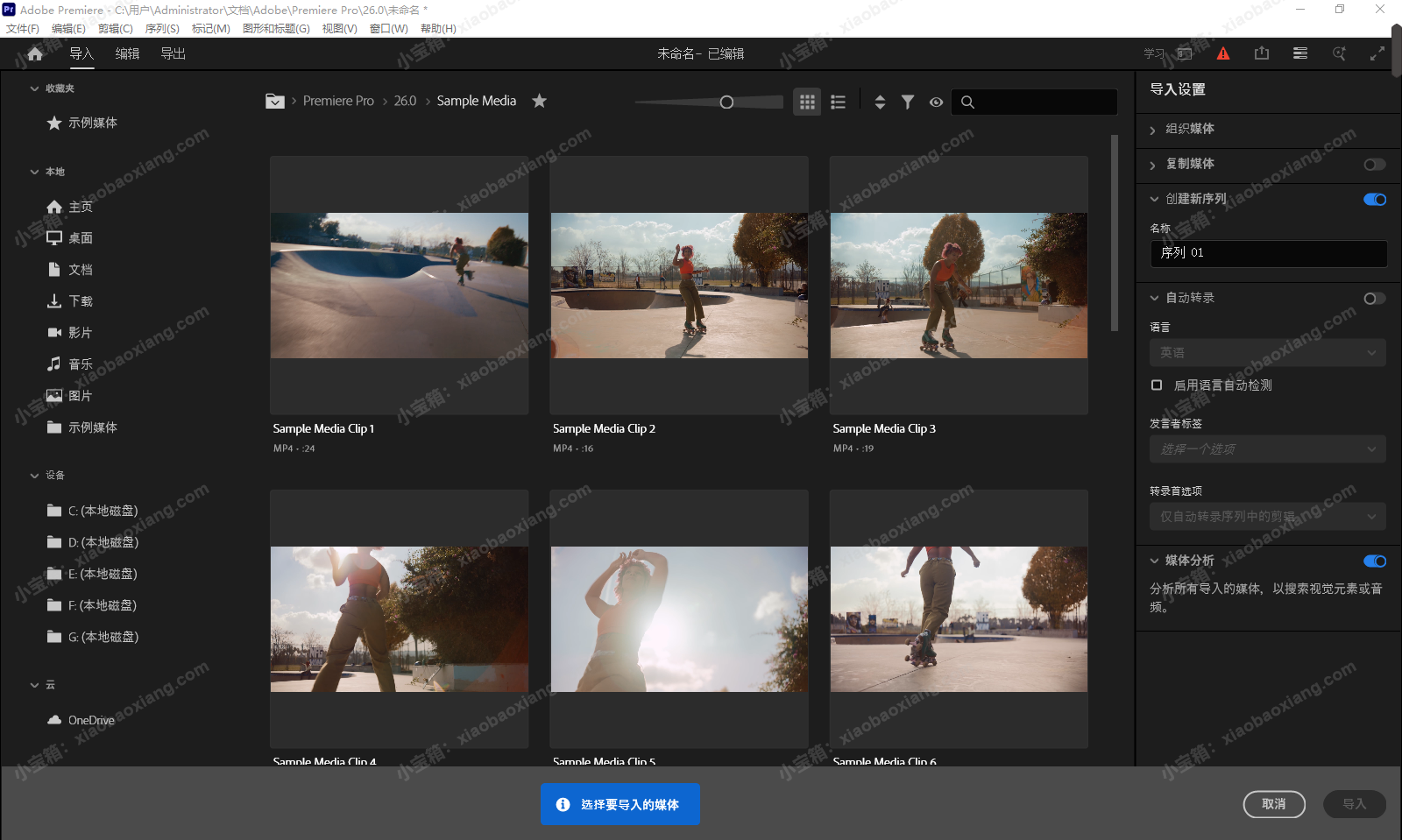The height and width of the screenshot is (840, 1402).
Task: Click Premiere Pro in breadcrumb path
Action: click(x=338, y=102)
